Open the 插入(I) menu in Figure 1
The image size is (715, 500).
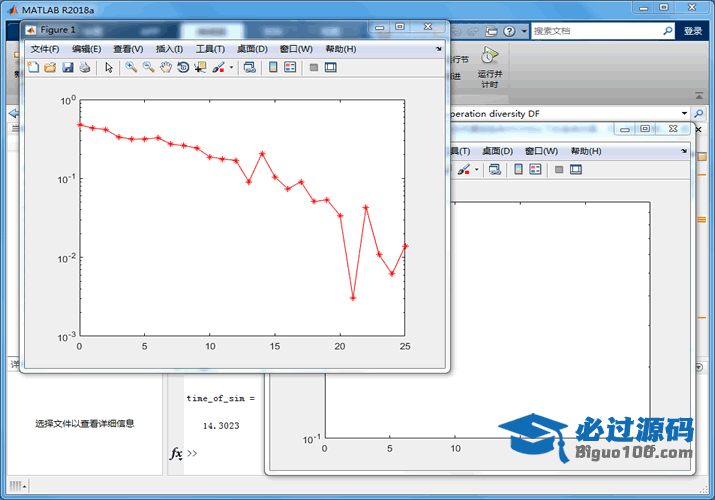pyautogui.click(x=170, y=49)
